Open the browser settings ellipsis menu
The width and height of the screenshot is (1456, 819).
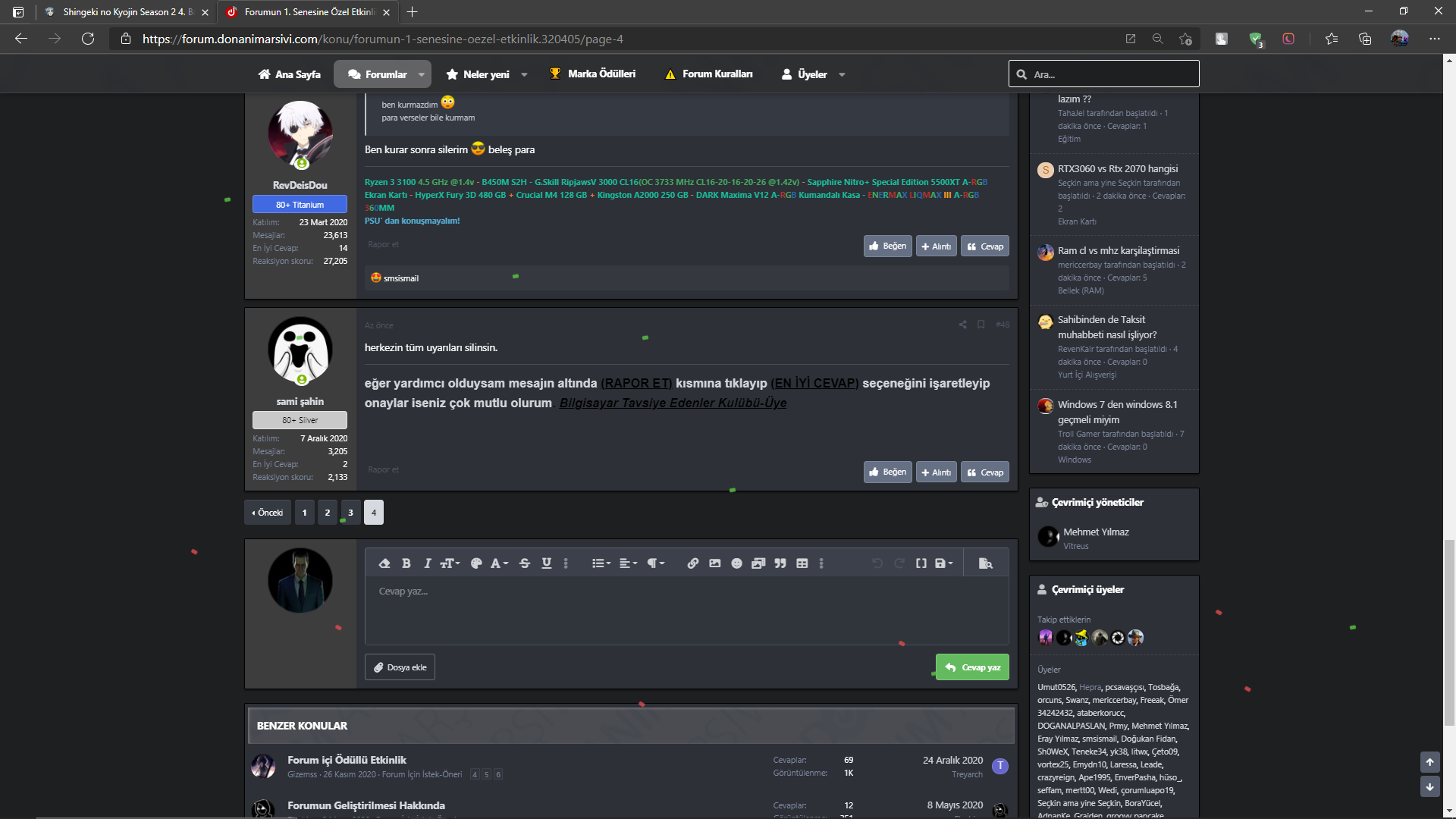(x=1434, y=39)
